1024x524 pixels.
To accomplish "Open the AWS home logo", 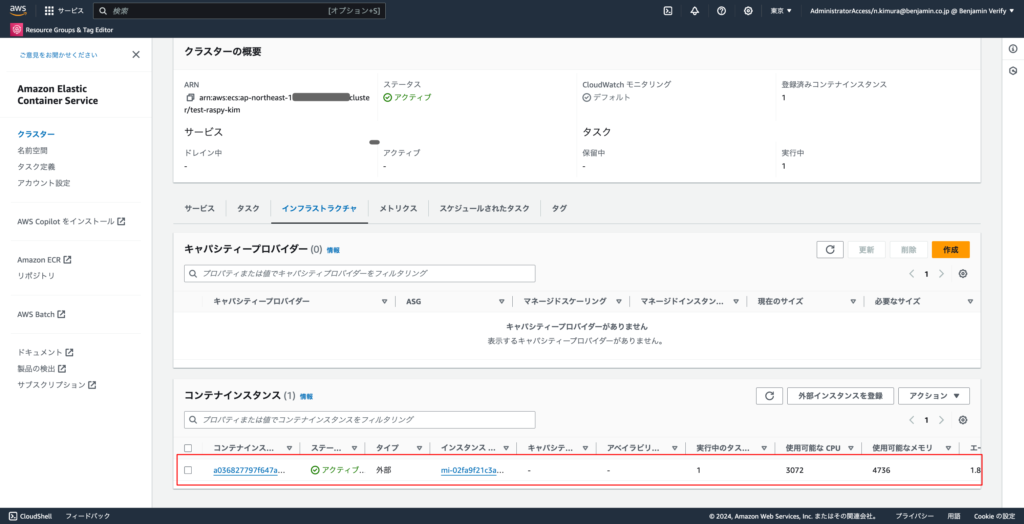I will [18, 10].
